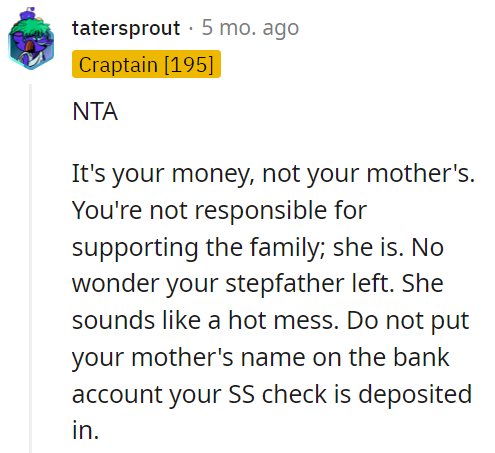Click the dot separator after the username
495x453 pixels.
(x=191, y=28)
